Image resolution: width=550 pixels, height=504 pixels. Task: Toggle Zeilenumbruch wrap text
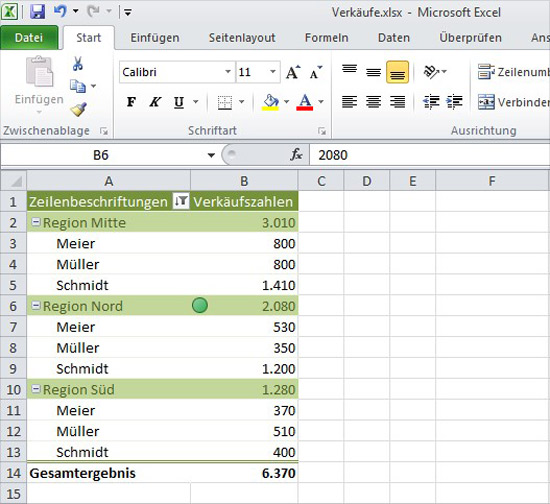click(x=513, y=72)
